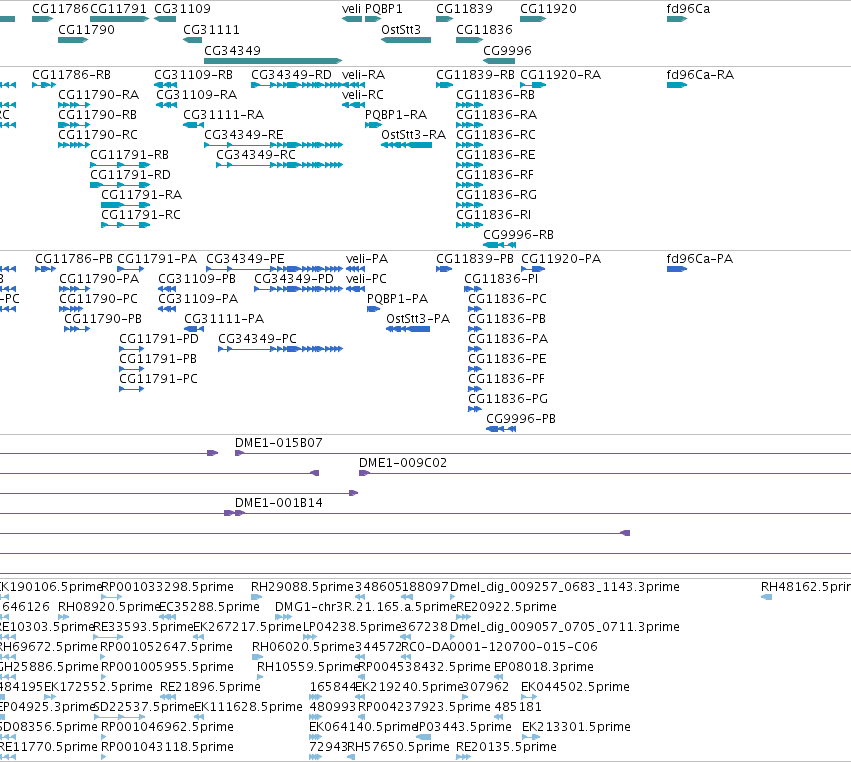Image resolution: width=851 pixels, height=762 pixels.
Task: Click the CG11790-PB protein label
Action: click(x=103, y=319)
